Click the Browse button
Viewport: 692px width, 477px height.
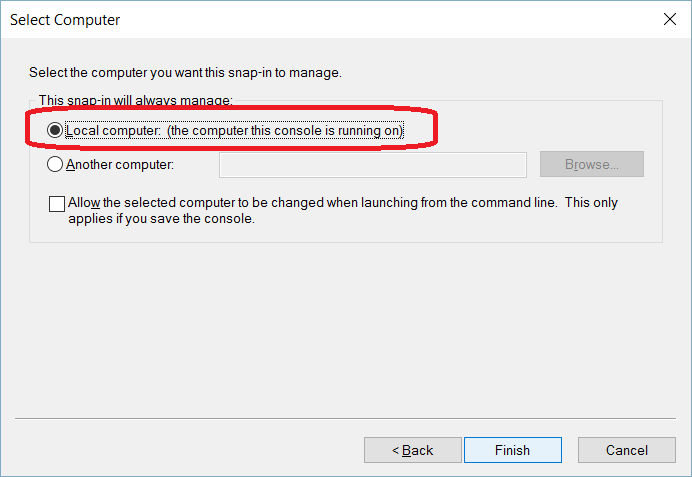591,164
